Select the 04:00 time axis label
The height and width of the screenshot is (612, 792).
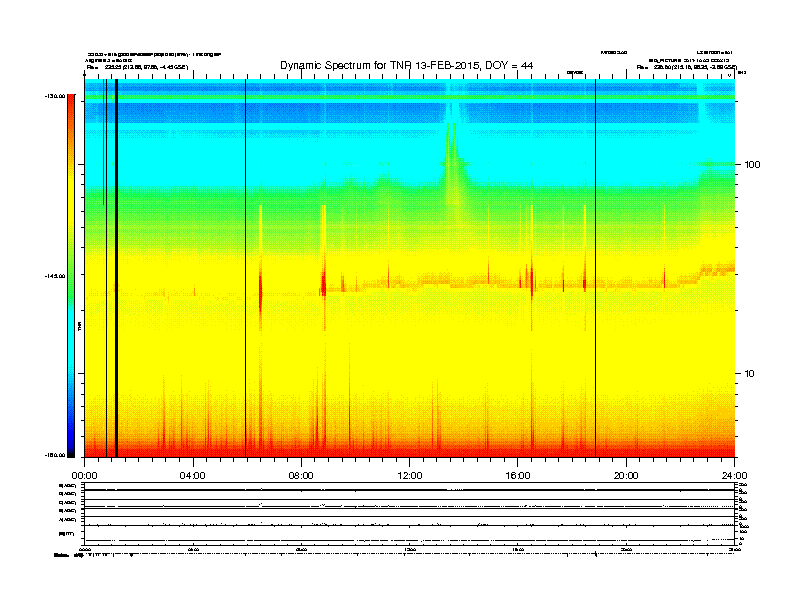coord(193,476)
